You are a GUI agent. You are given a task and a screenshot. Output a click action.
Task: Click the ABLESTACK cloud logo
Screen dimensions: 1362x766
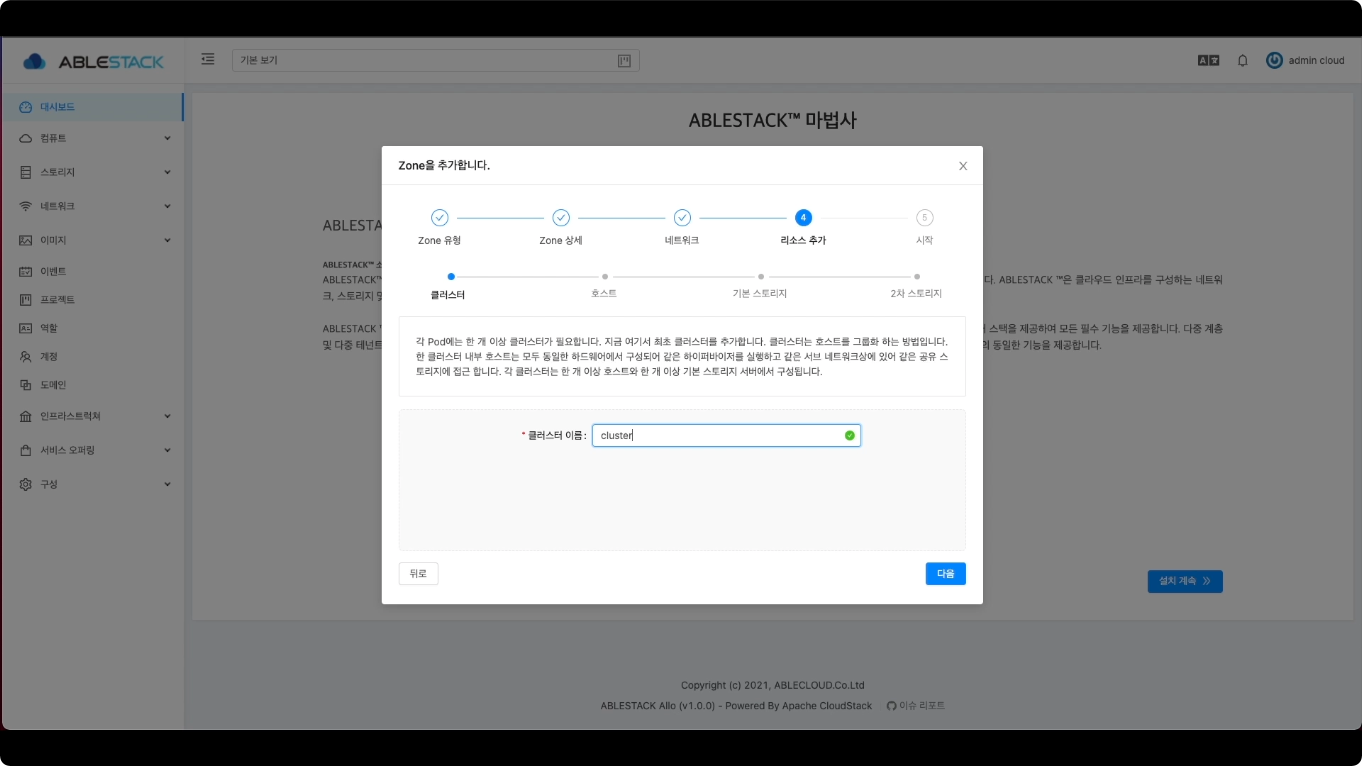coord(93,61)
